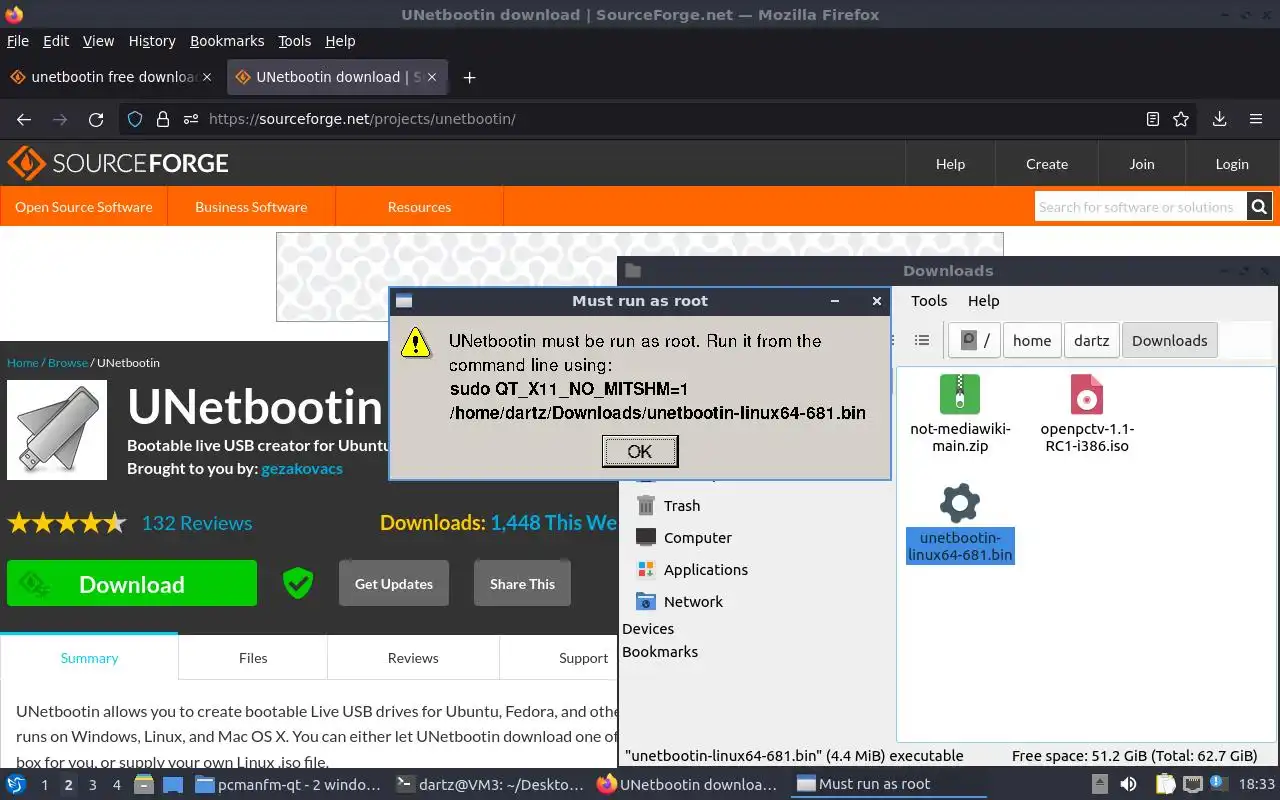
Task: Toggle reader view in the address bar
Action: [x=1153, y=119]
